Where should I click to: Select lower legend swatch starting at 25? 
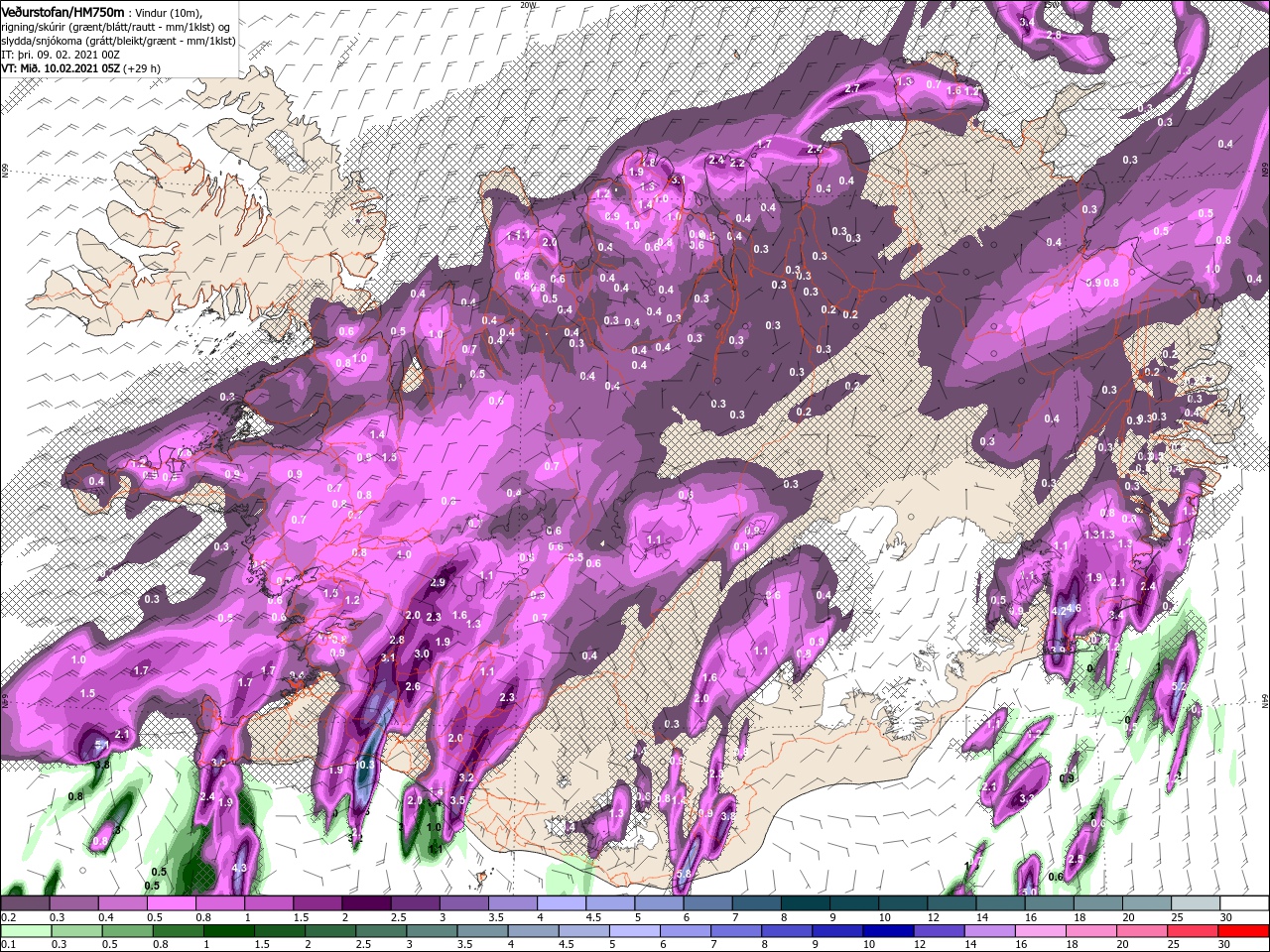coord(1195,931)
